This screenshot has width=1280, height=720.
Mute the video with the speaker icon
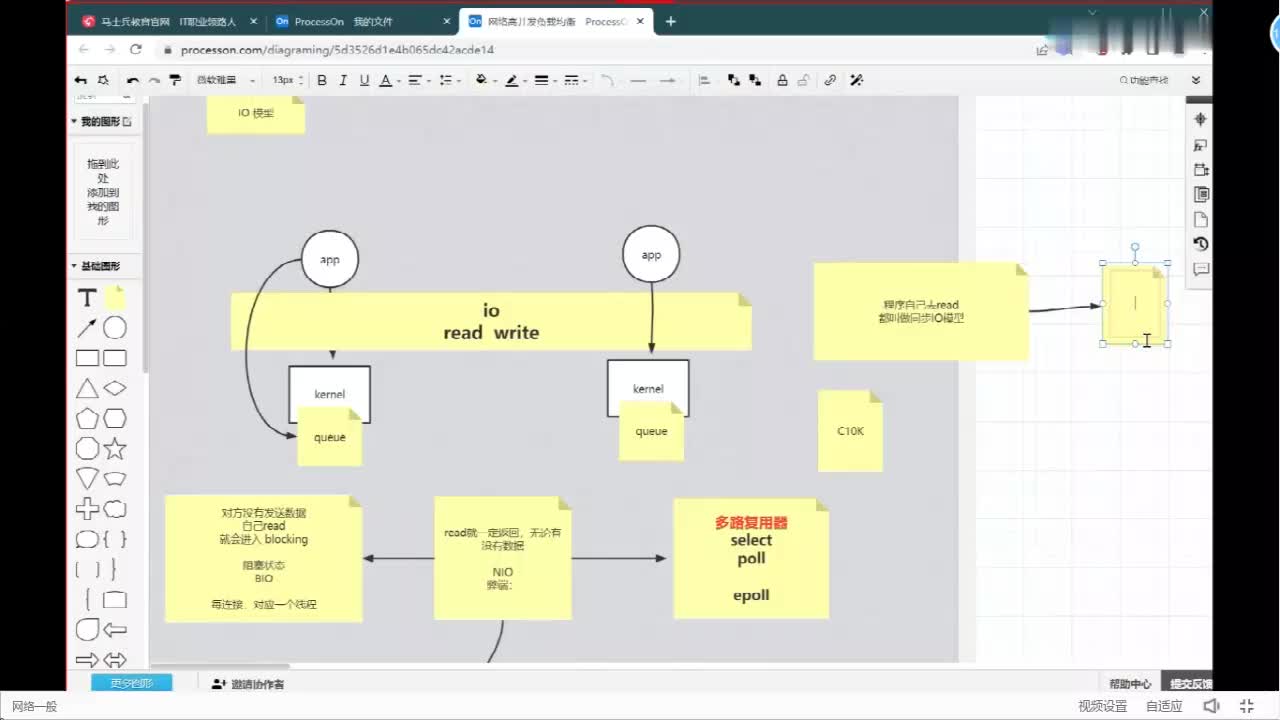(x=1212, y=706)
